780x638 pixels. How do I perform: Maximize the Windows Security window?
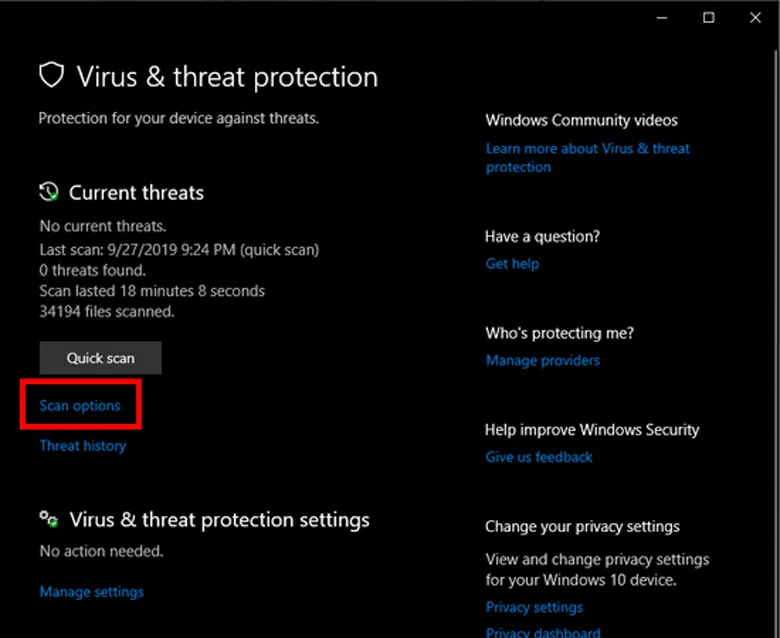click(708, 17)
